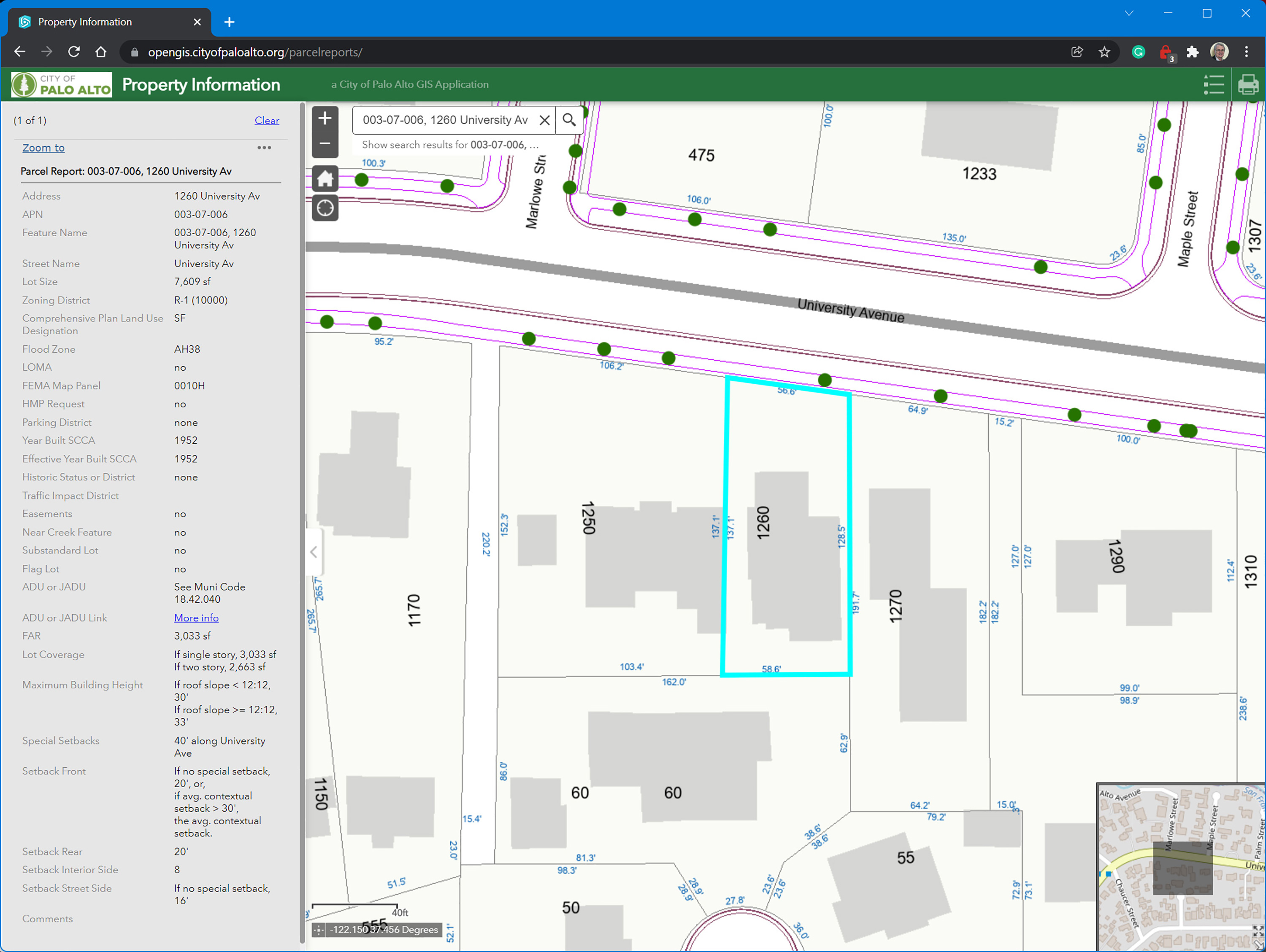Zoom out of the map with minus button
This screenshot has width=1266, height=952.
(325, 143)
